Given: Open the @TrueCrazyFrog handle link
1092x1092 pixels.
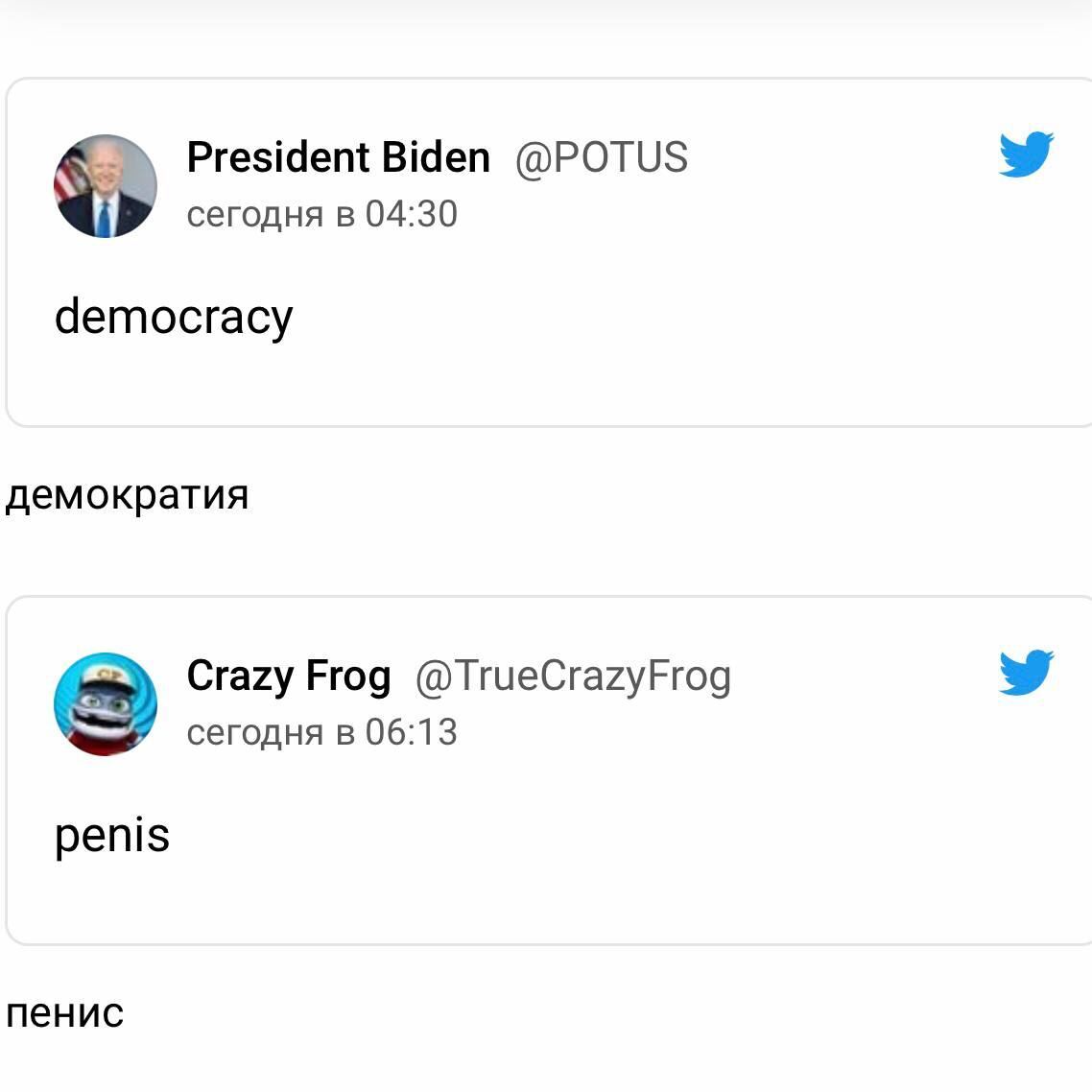Looking at the screenshot, I should click(573, 676).
